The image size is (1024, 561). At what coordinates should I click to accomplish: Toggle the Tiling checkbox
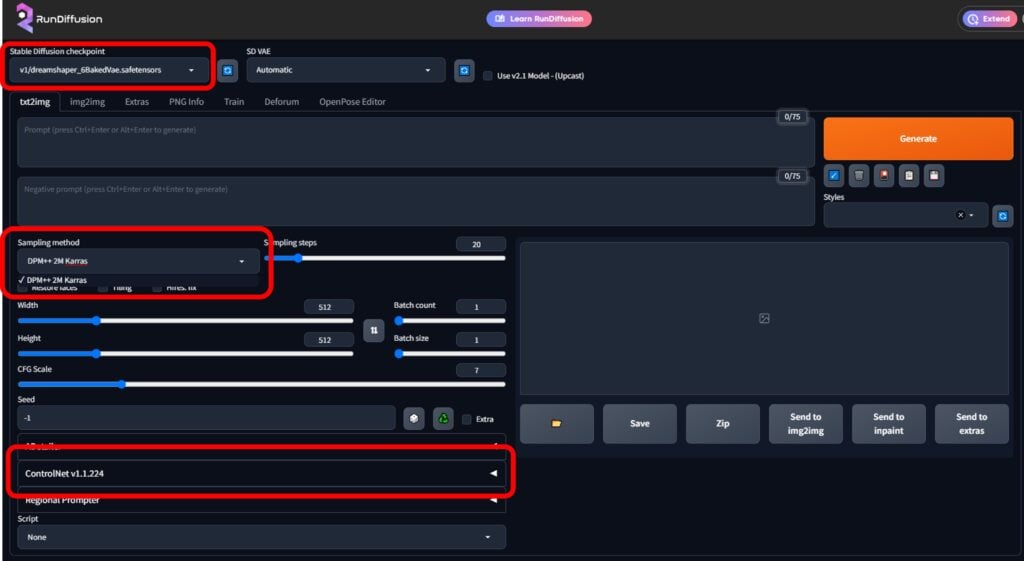103,288
